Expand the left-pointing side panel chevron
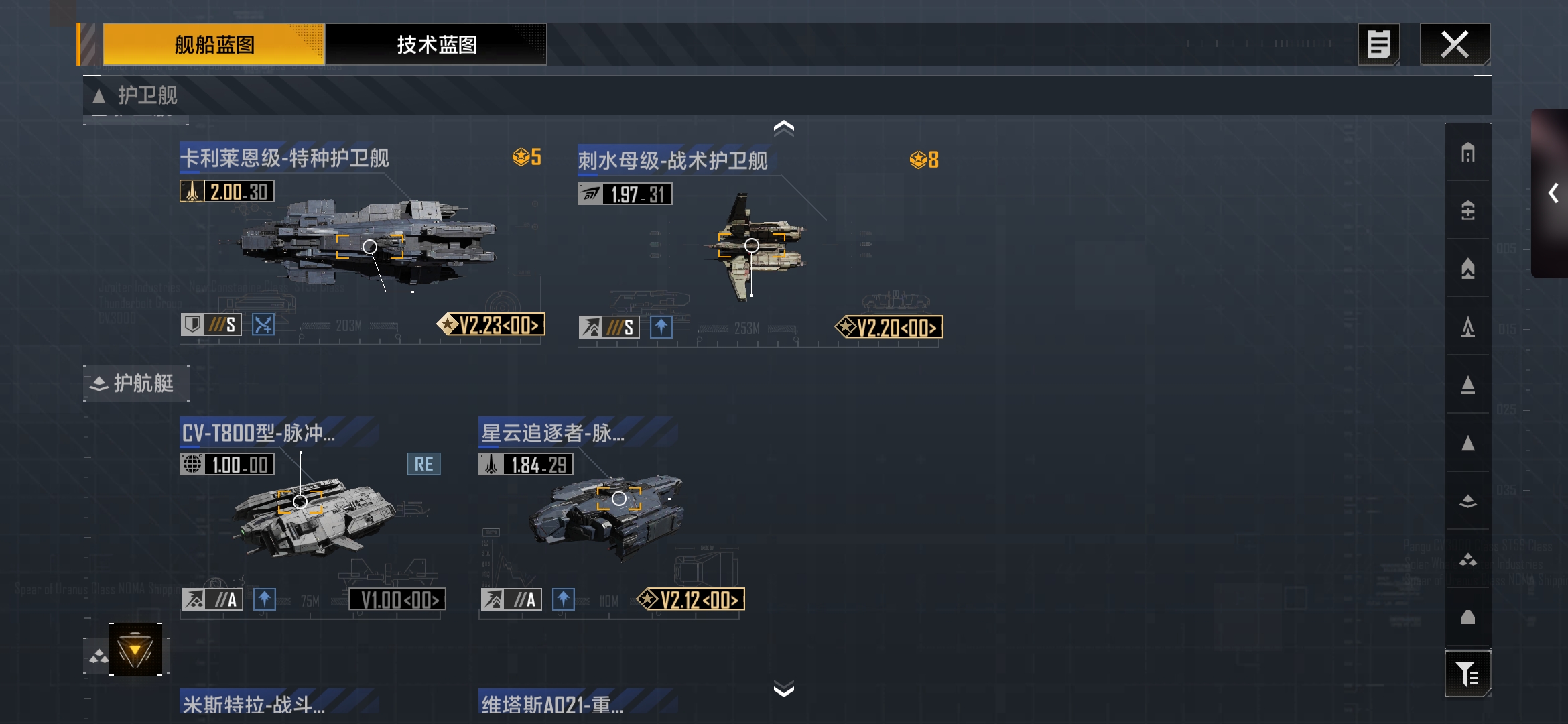 coord(1553,193)
